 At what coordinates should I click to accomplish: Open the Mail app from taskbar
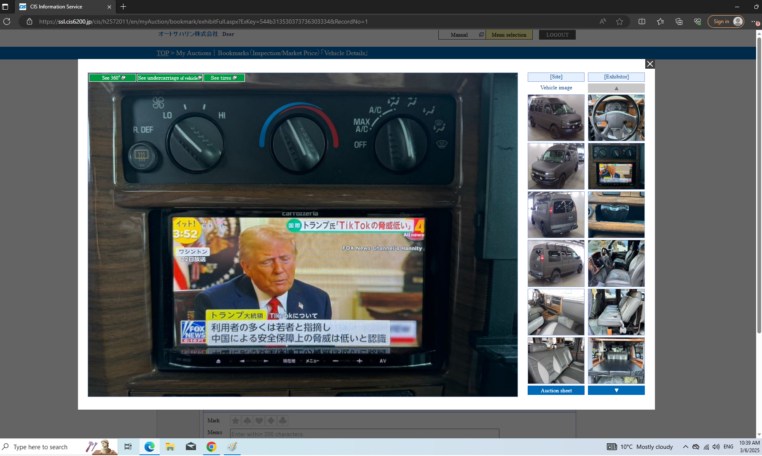(x=190, y=447)
